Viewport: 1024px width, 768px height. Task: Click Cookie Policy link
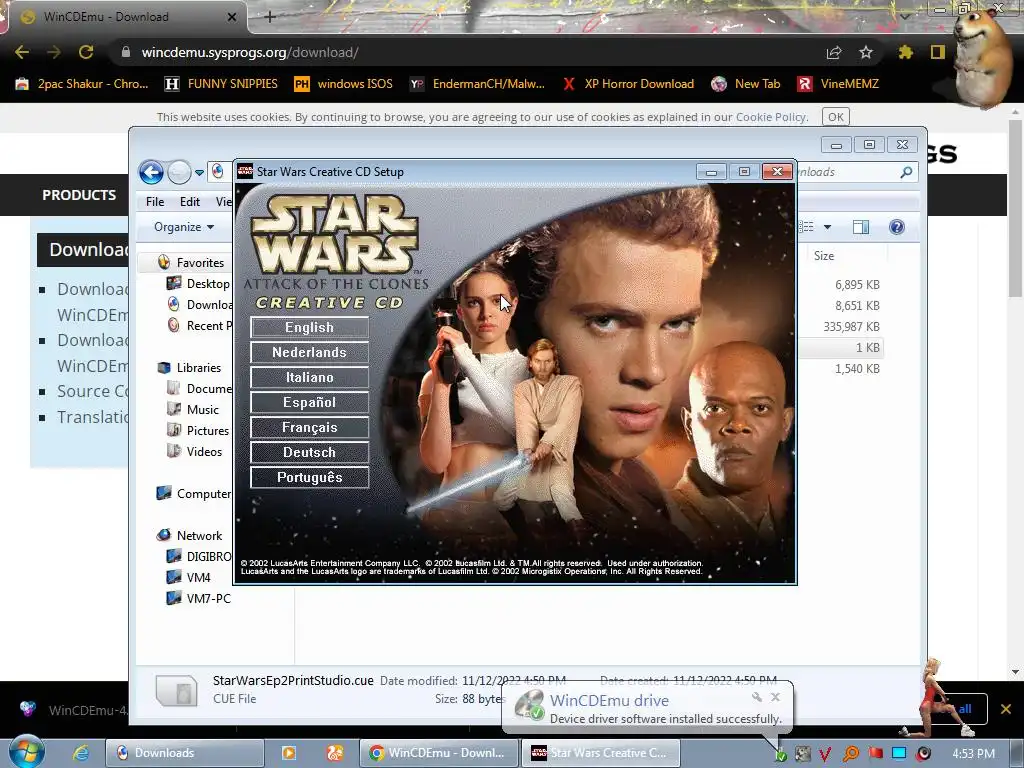point(771,117)
